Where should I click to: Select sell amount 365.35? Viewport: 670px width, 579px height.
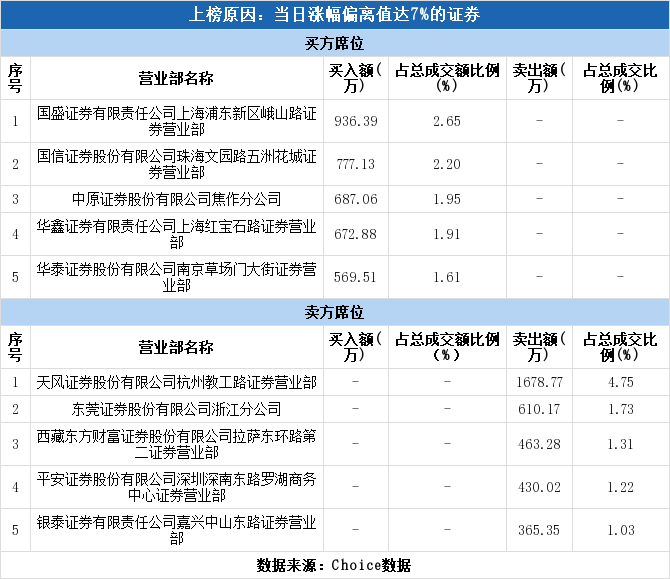coord(539,530)
